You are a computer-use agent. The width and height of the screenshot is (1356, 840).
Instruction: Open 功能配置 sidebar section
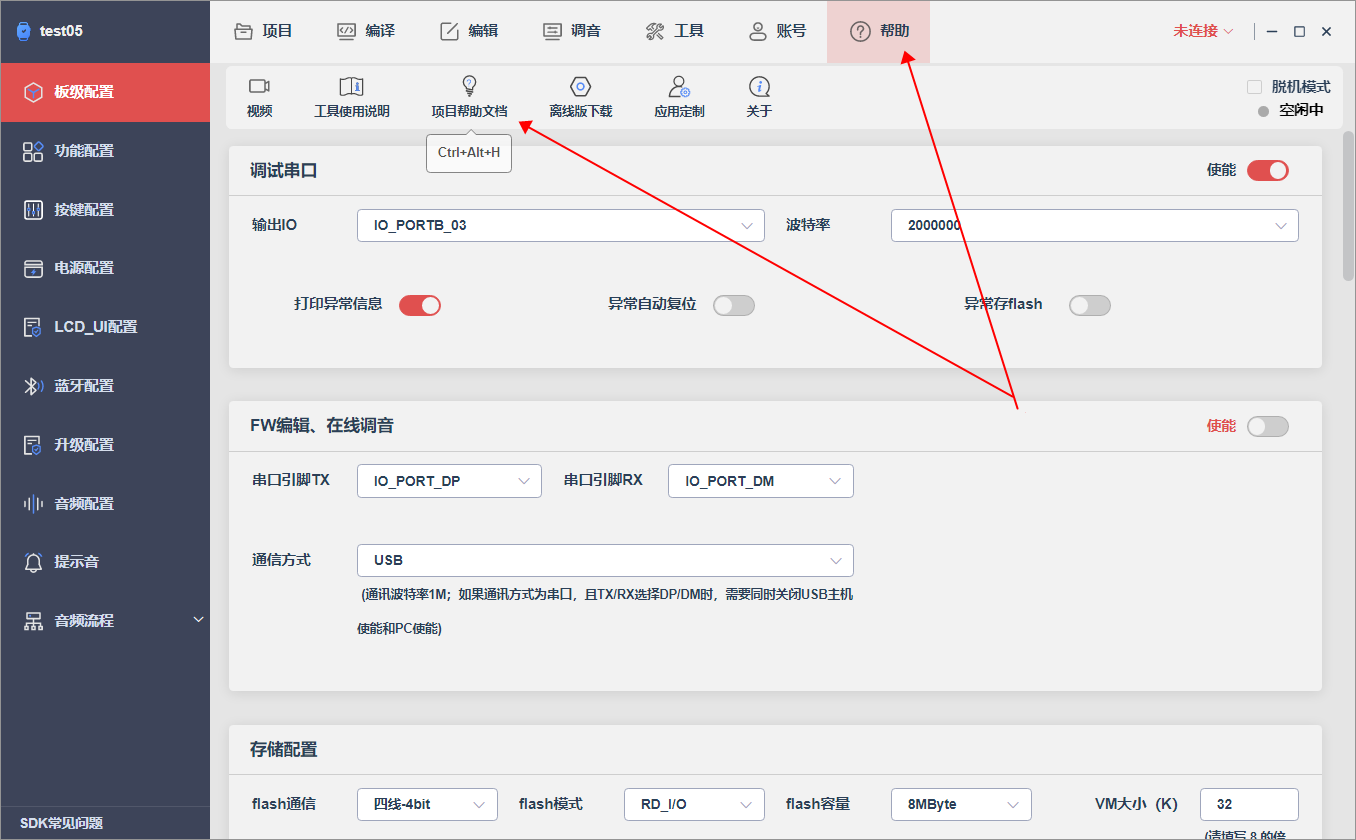[x=105, y=151]
